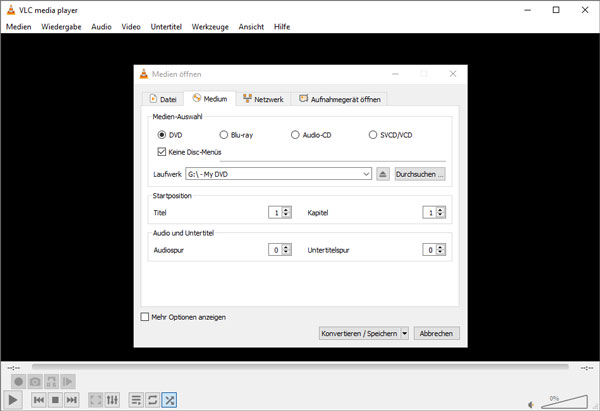Eject the disc using the eject button
600x411 pixels.
(x=383, y=174)
